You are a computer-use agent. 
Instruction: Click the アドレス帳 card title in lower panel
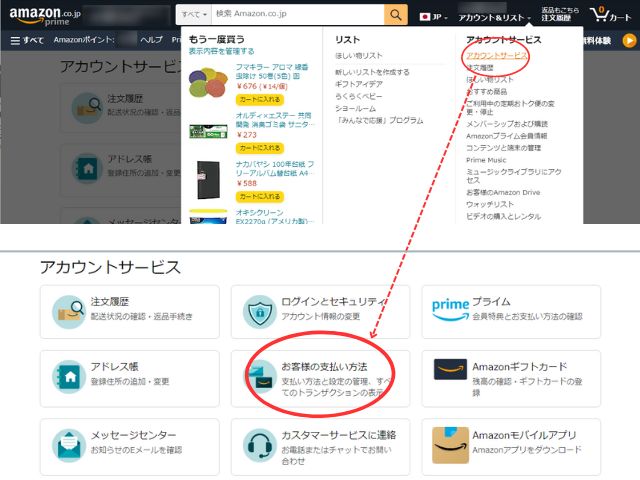coord(114,367)
